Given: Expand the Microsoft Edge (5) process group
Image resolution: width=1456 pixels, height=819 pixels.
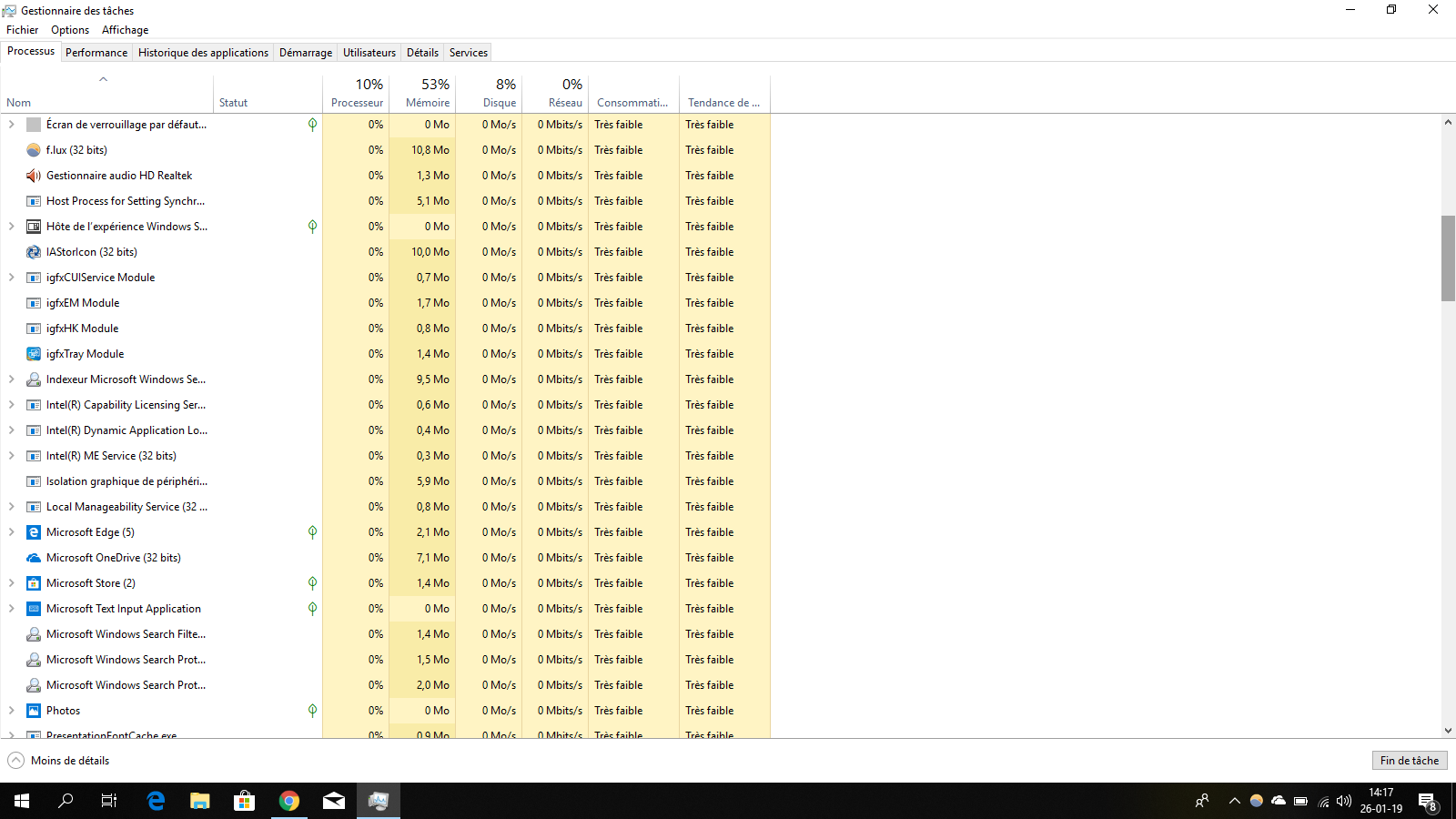Looking at the screenshot, I should pyautogui.click(x=11, y=532).
